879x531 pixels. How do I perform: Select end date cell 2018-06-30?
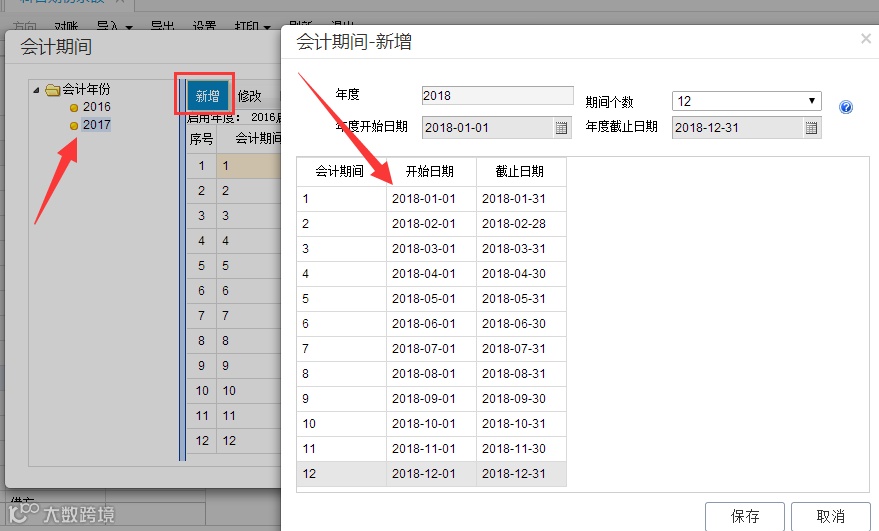click(x=521, y=324)
